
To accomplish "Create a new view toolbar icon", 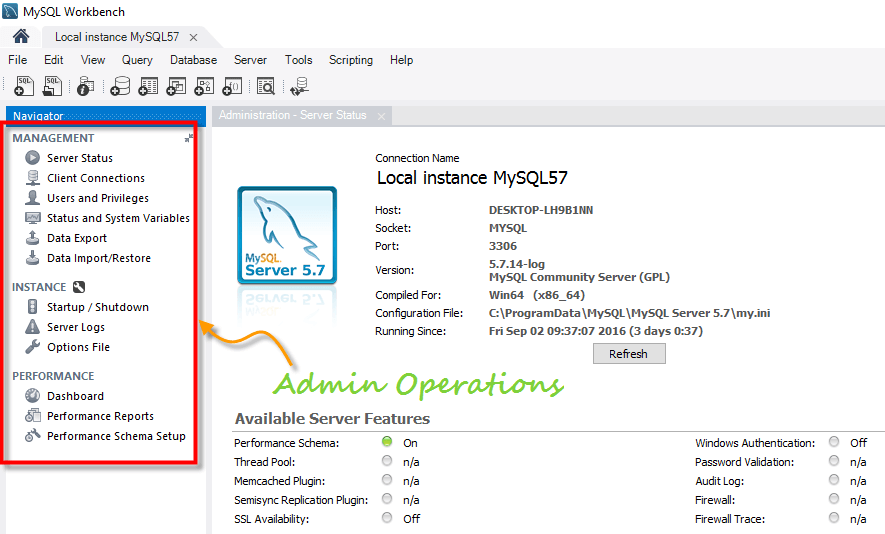I will 176,86.
